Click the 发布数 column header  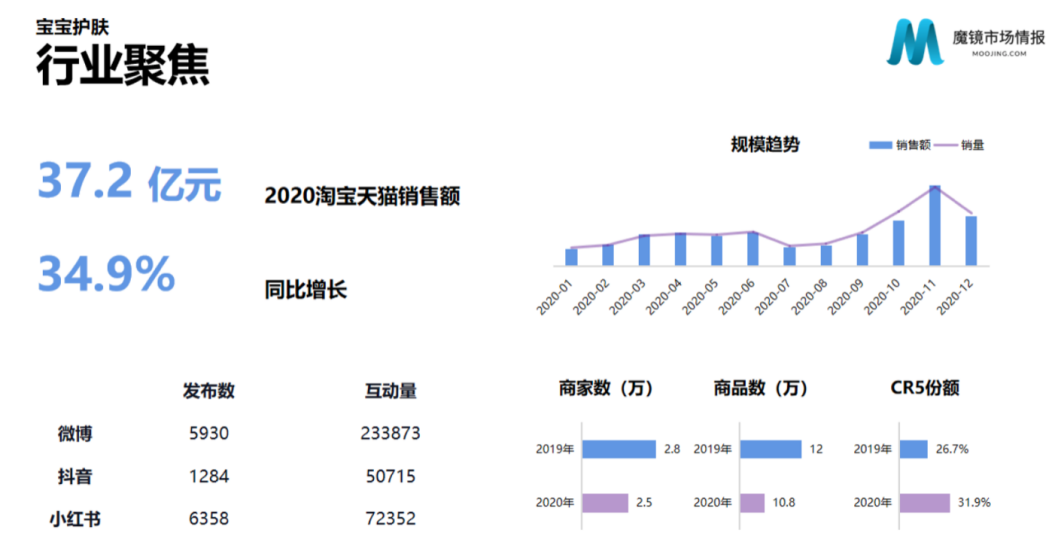point(208,391)
